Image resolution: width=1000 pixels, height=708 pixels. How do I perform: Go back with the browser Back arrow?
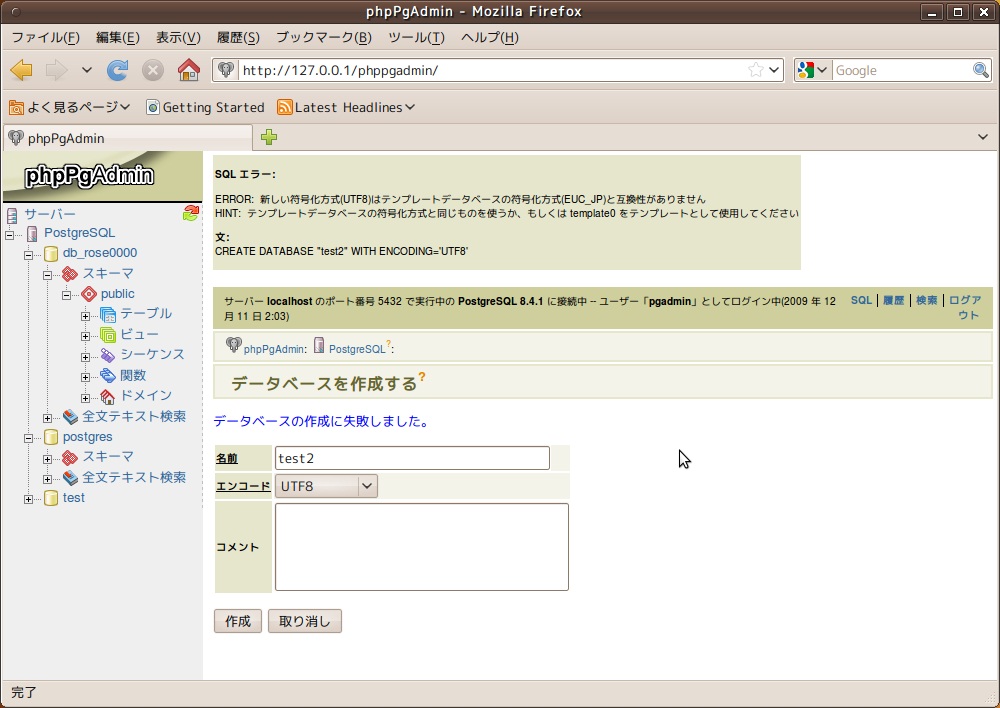click(x=21, y=70)
